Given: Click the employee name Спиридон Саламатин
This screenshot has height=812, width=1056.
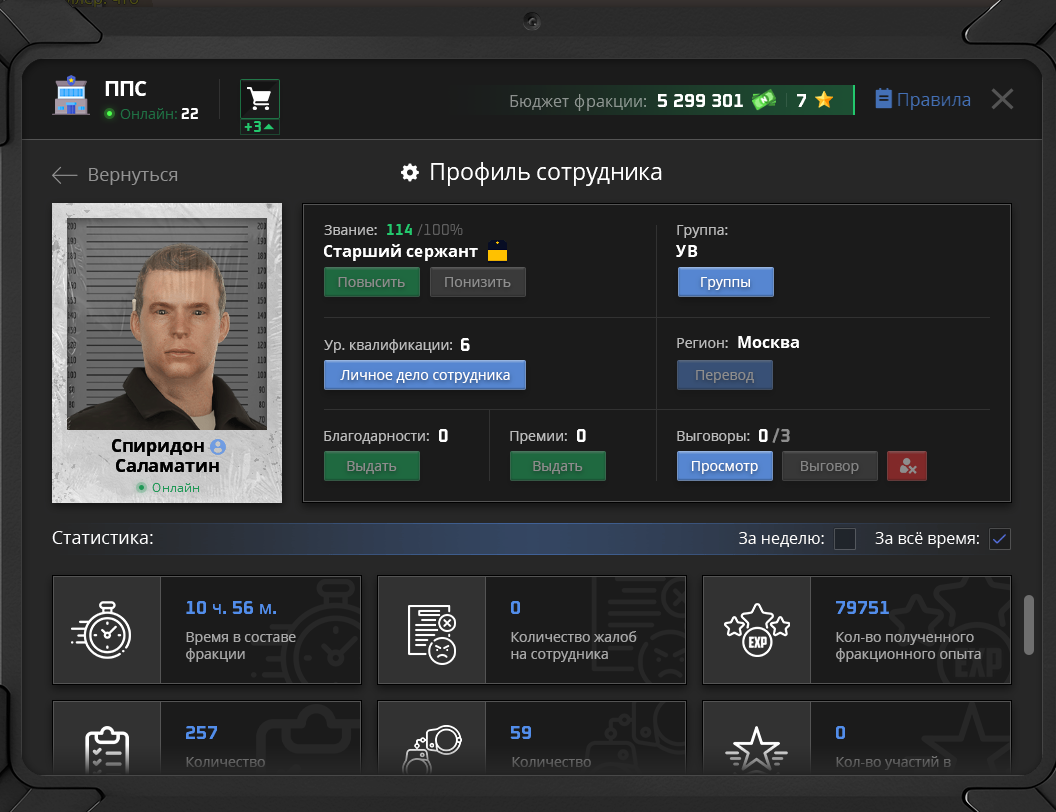Looking at the screenshot, I should click(167, 456).
